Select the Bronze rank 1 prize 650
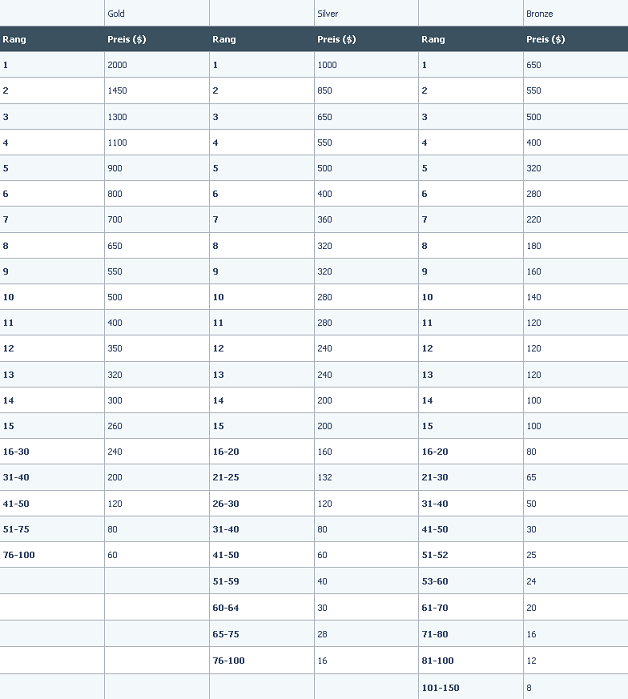Viewport: 628px width, 699px height. pyautogui.click(x=534, y=65)
